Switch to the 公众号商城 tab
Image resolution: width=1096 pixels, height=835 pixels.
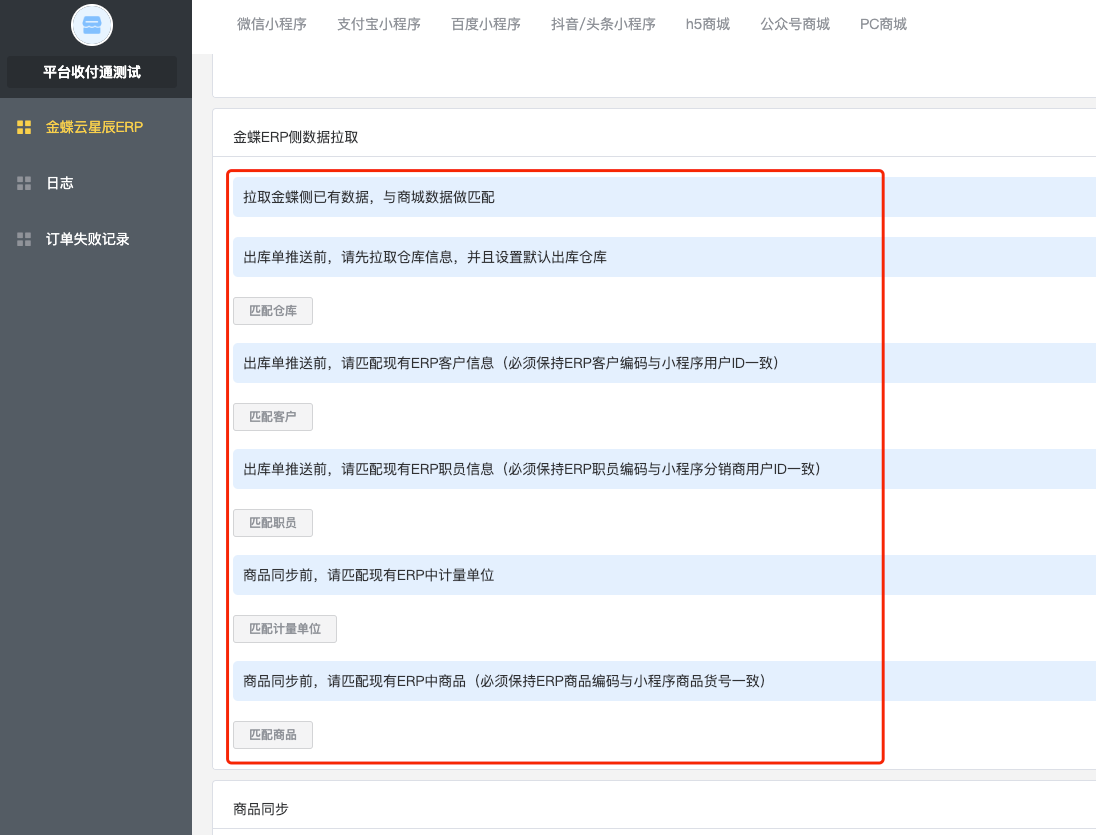(x=795, y=24)
